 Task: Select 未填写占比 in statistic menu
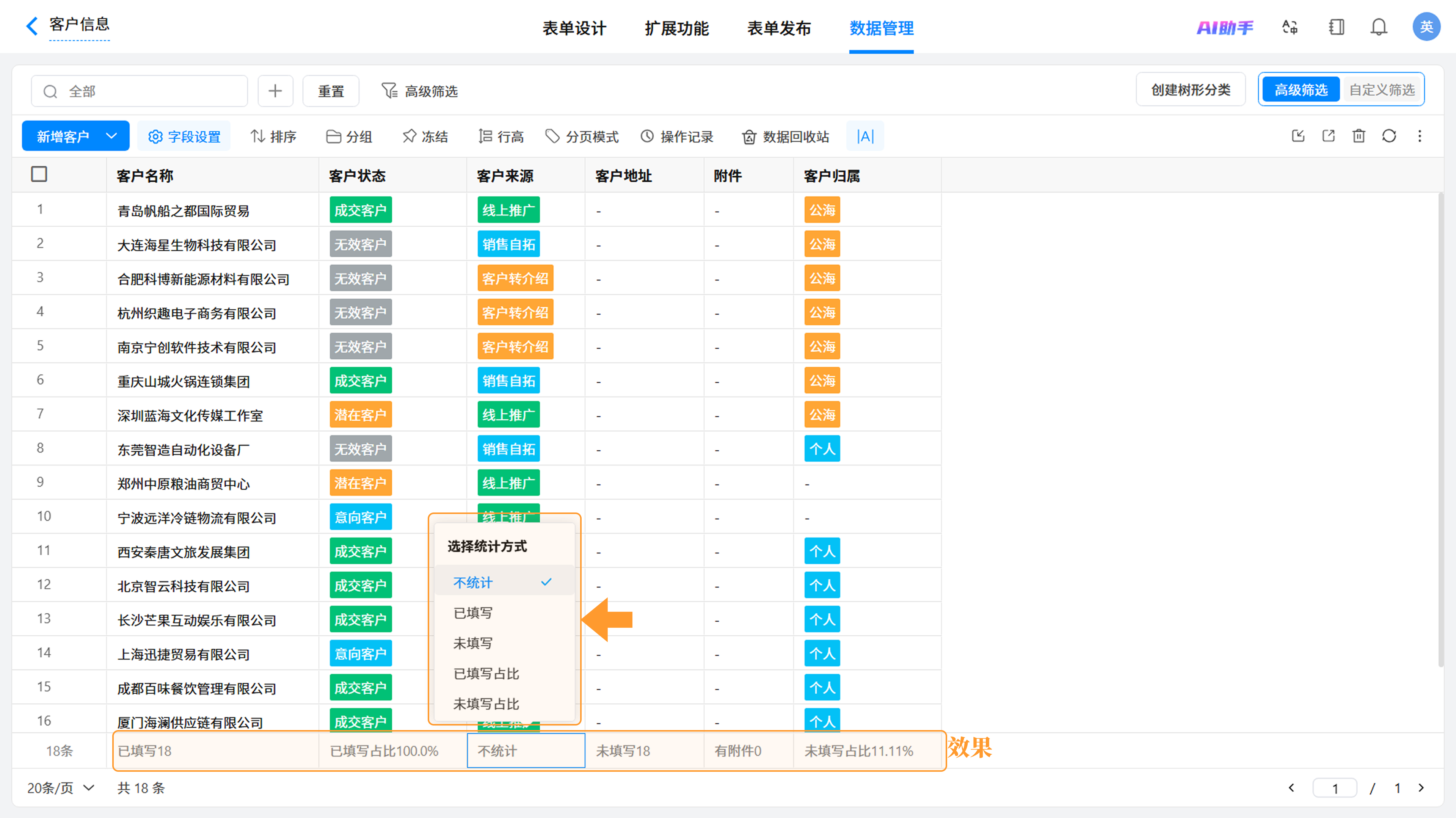pyautogui.click(x=504, y=704)
